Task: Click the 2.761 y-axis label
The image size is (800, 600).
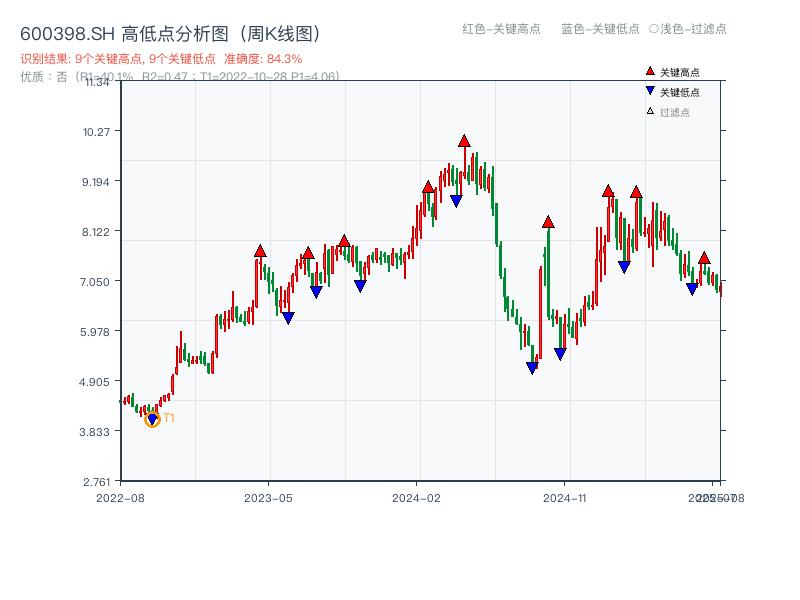Action: pyautogui.click(x=96, y=482)
